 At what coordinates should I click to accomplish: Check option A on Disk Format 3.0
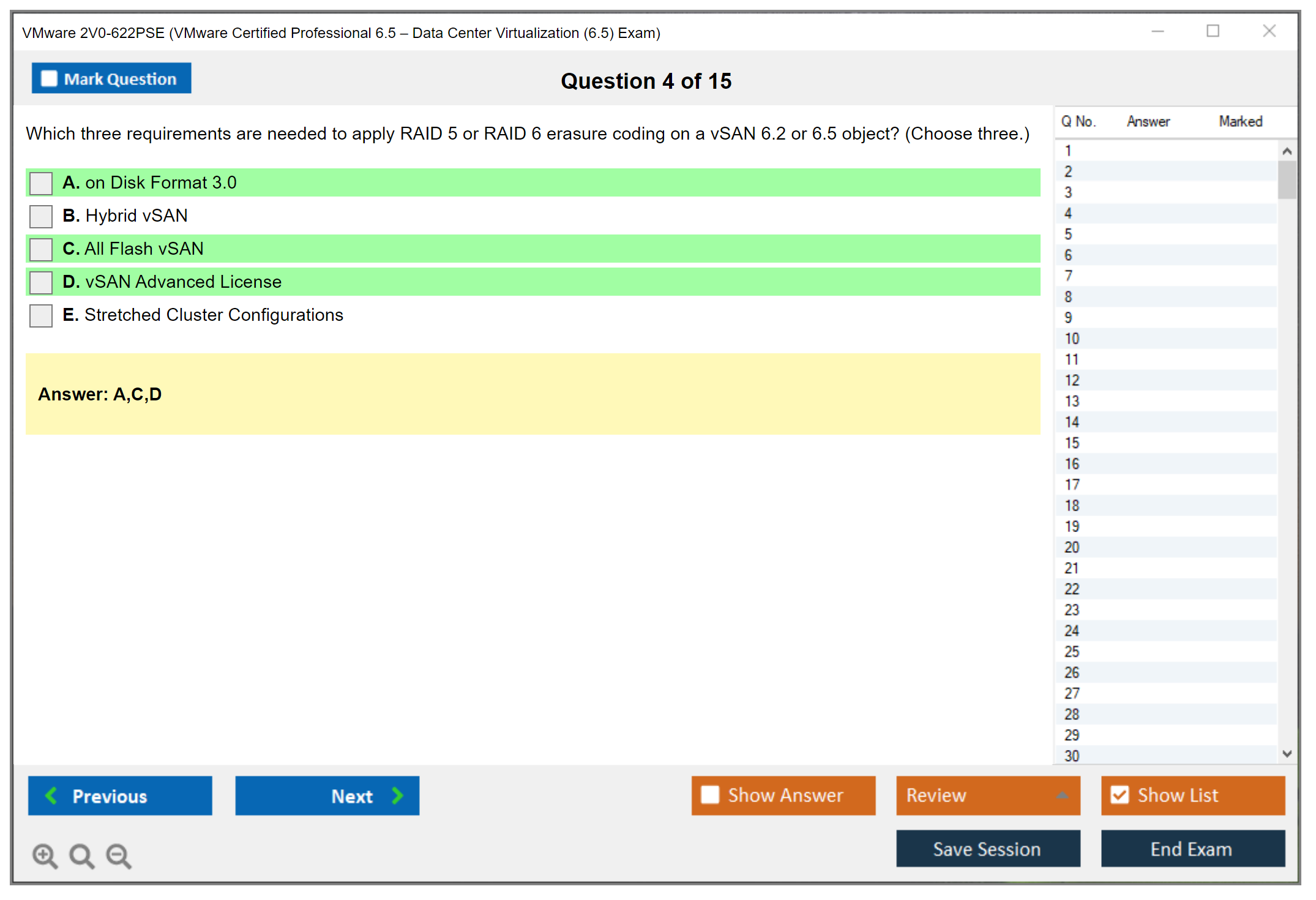pos(41,183)
